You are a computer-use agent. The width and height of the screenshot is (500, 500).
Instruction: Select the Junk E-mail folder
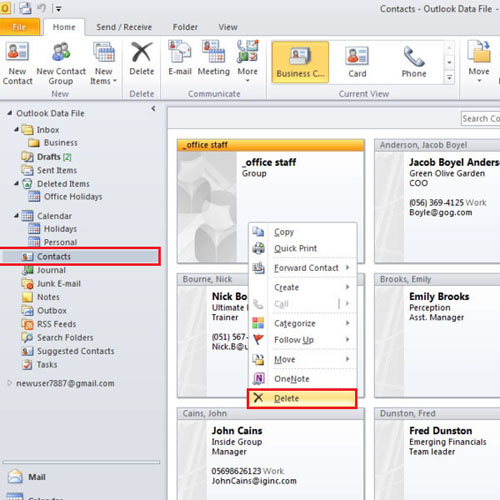[x=59, y=284]
